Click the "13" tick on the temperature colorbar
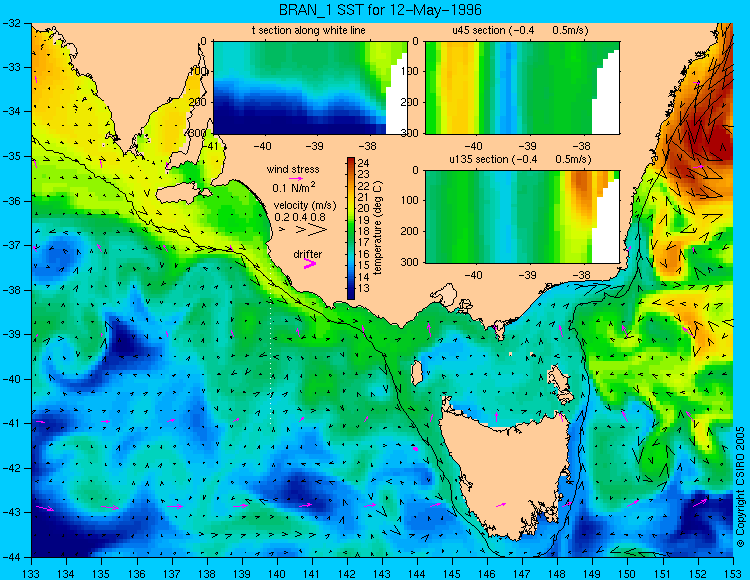Screen dimensions: 750x580 tap(364, 288)
